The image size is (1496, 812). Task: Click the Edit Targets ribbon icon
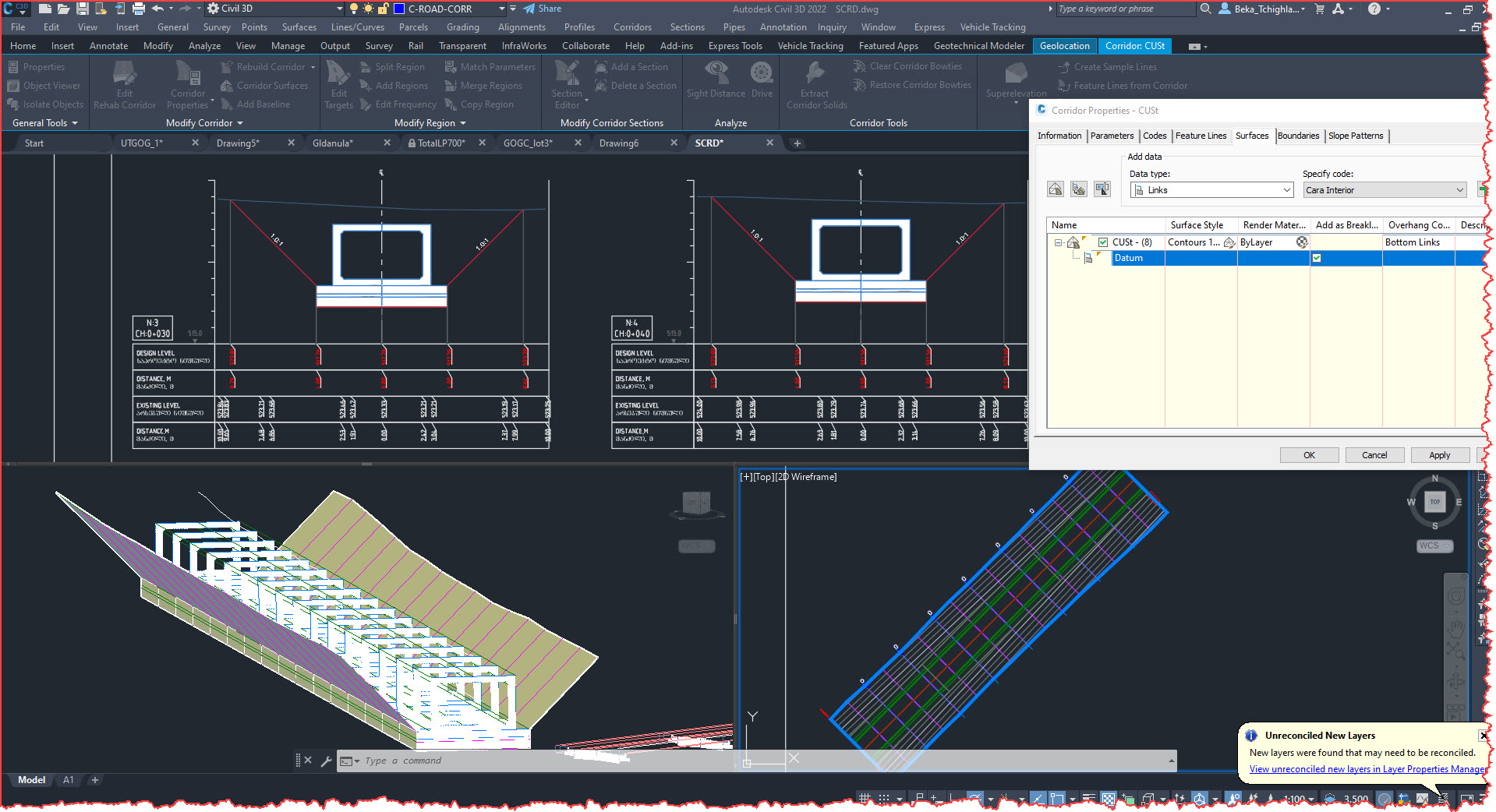pos(338,85)
